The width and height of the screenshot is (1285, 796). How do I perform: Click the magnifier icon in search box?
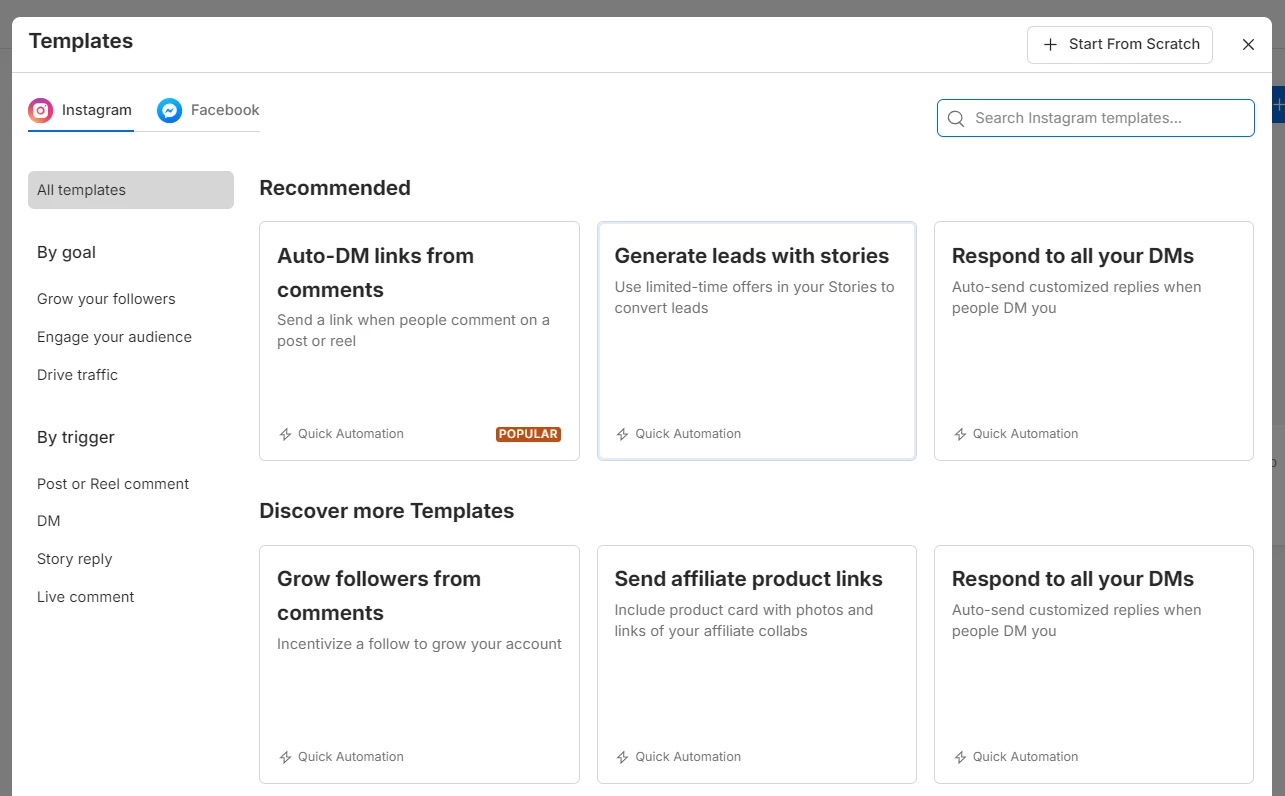pyautogui.click(x=956, y=118)
